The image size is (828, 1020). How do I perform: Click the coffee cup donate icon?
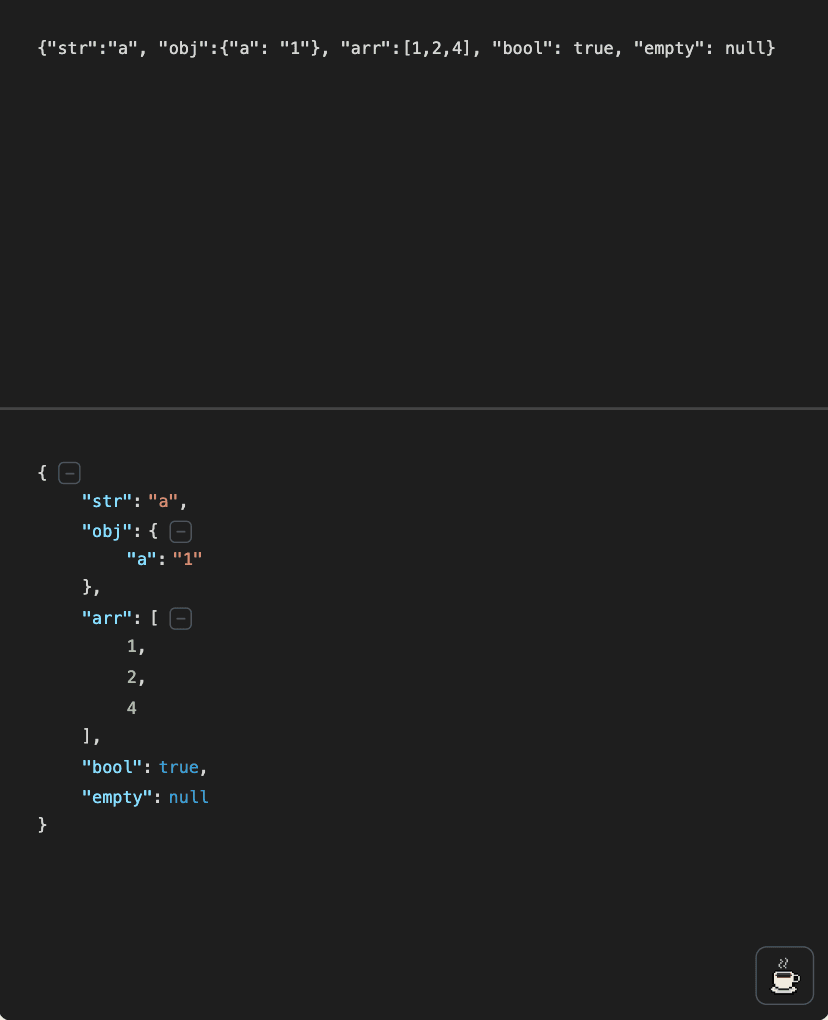pyautogui.click(x=784, y=975)
